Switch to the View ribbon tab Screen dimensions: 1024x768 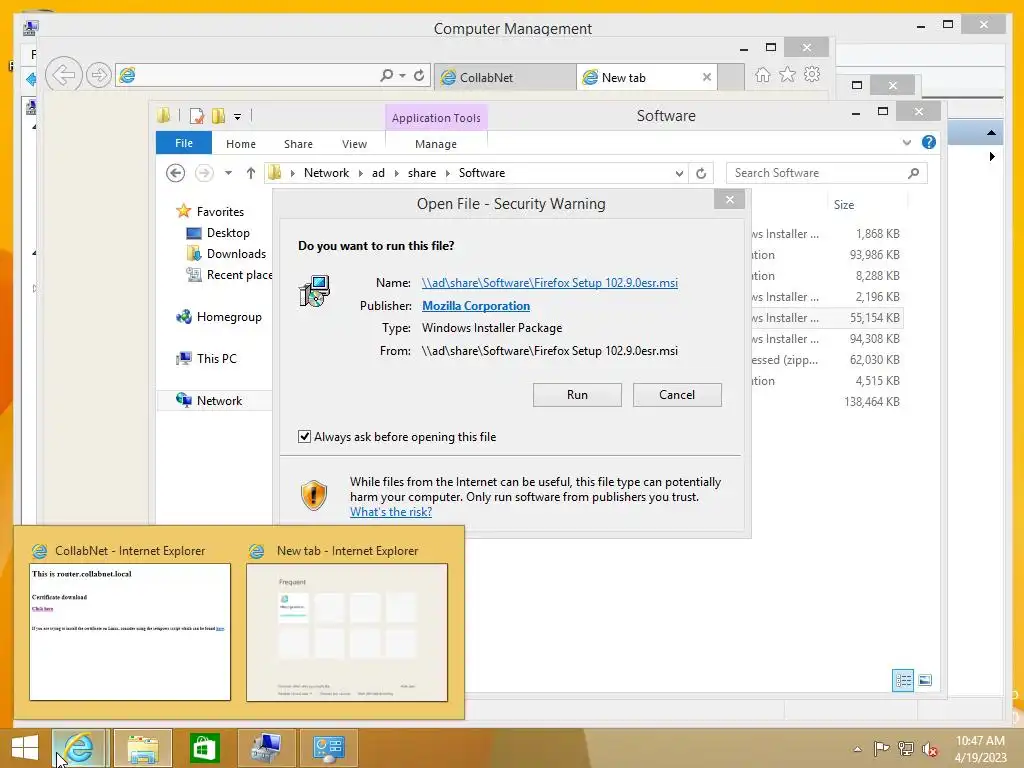(354, 144)
